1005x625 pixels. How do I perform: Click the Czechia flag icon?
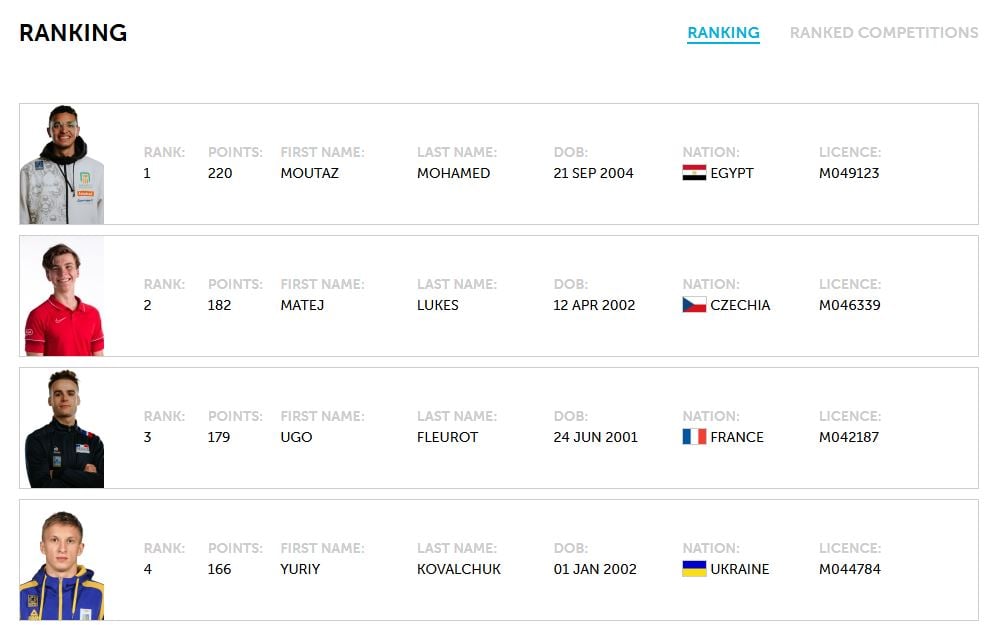click(x=694, y=305)
